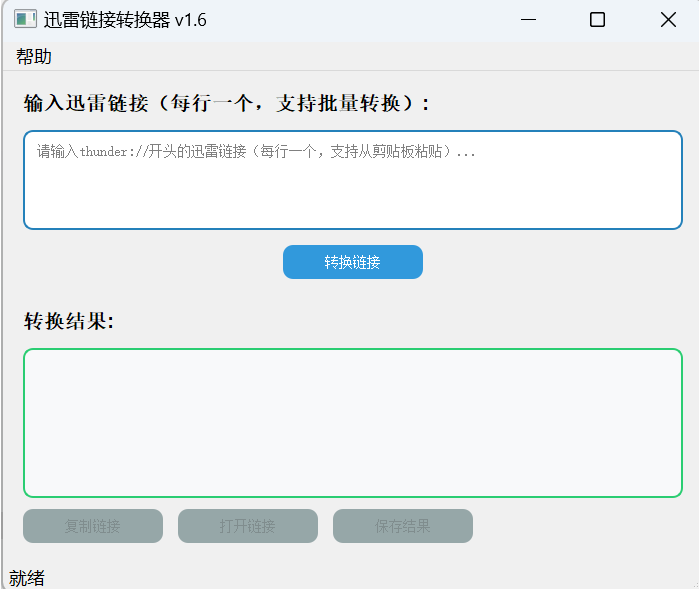Image resolution: width=699 pixels, height=589 pixels.
Task: Click empty menu bar space right of 帮助
Action: (350, 57)
